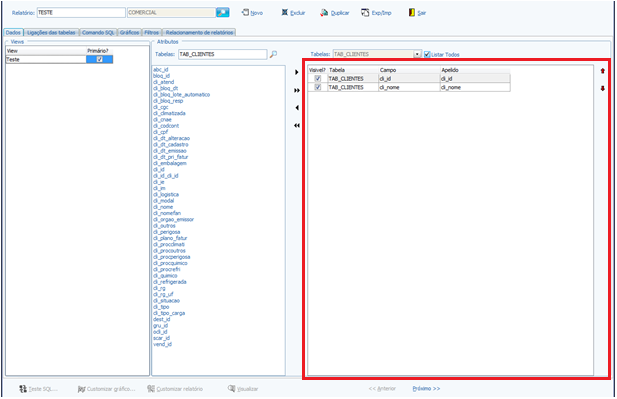Remove all fields with double left arrow
617x399 pixels.
[x=297, y=126]
